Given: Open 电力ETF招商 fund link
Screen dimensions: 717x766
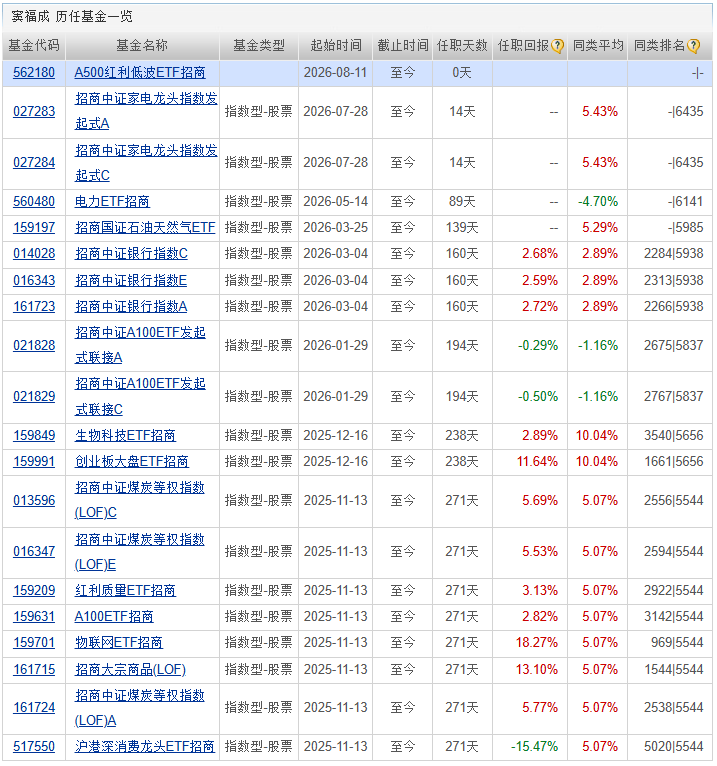Looking at the screenshot, I should tap(112, 202).
